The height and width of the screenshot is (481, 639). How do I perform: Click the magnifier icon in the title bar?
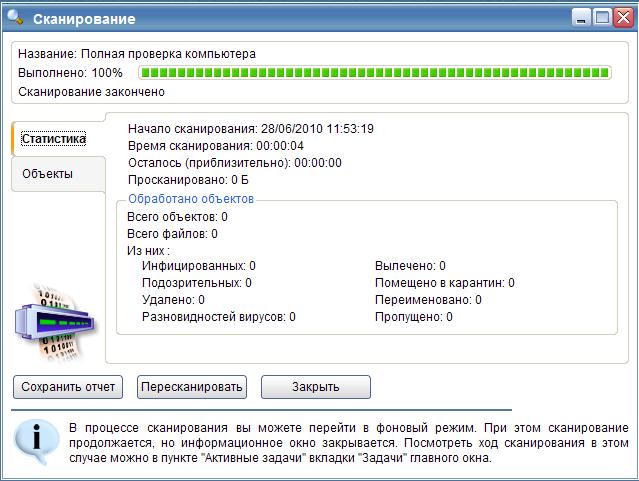[x=15, y=17]
